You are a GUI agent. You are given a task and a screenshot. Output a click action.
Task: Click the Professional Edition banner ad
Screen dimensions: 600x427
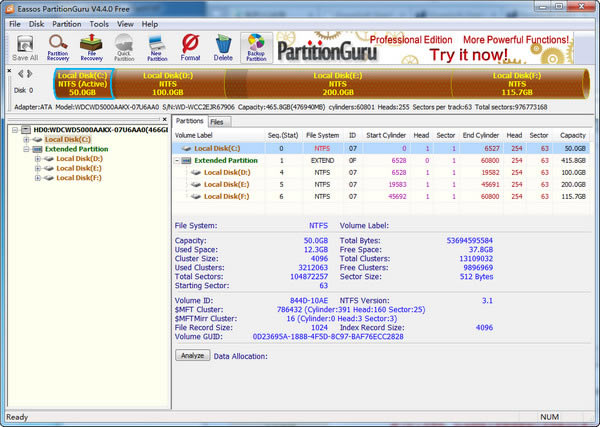point(425,48)
